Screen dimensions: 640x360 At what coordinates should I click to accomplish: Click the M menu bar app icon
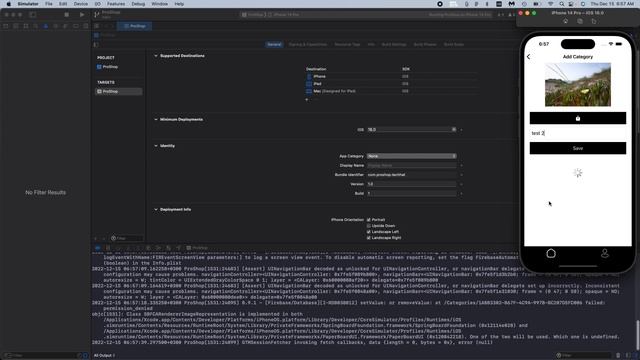point(511,4)
